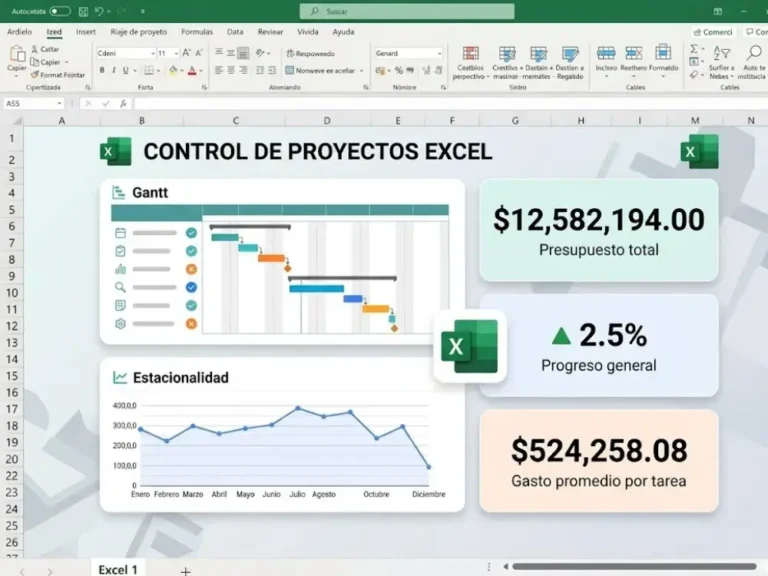Click the Crestilvs masinar table icon
Image resolution: width=768 pixels, height=576 pixels.
point(507,53)
